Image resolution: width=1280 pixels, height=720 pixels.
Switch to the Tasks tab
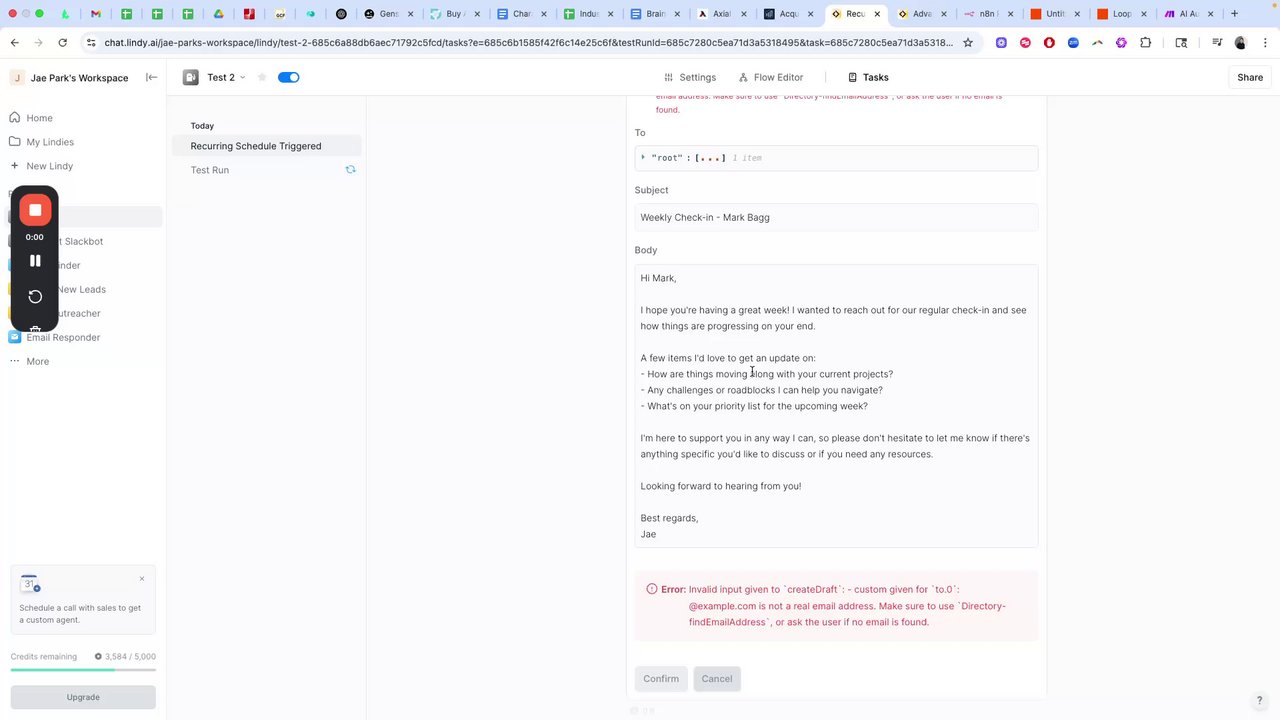click(x=868, y=77)
